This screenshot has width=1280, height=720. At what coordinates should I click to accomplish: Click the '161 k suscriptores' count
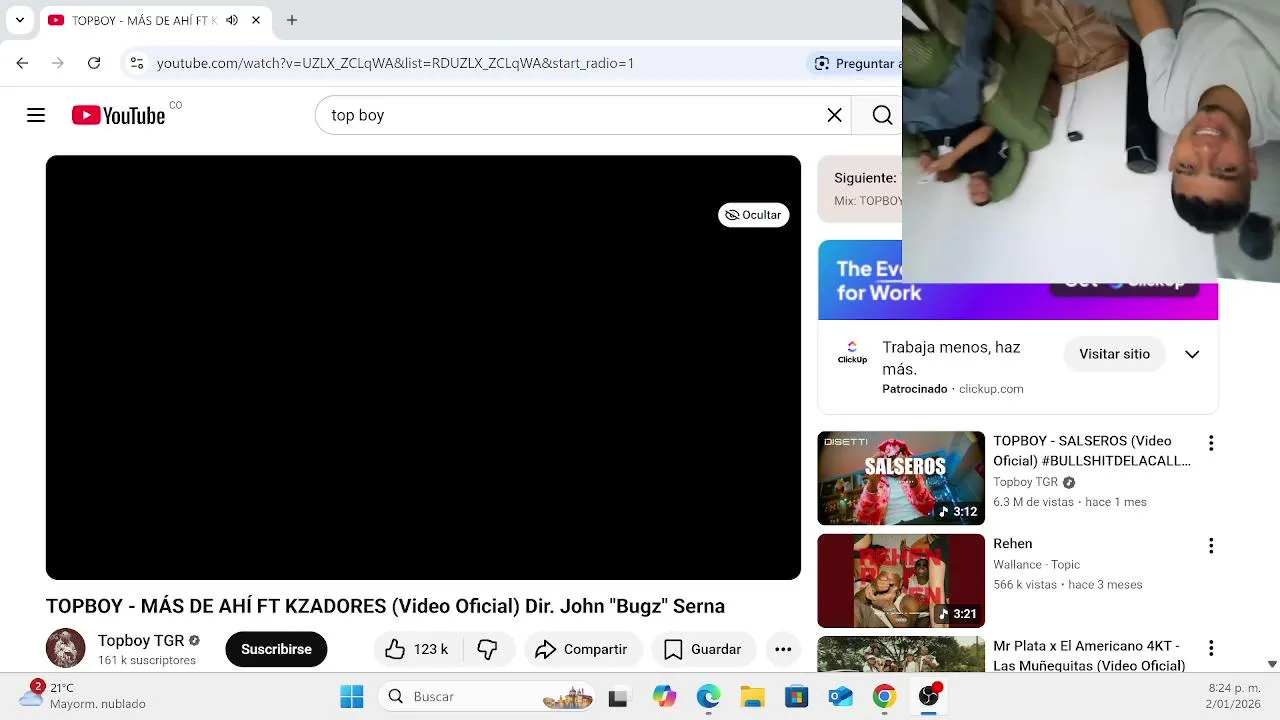point(147,661)
